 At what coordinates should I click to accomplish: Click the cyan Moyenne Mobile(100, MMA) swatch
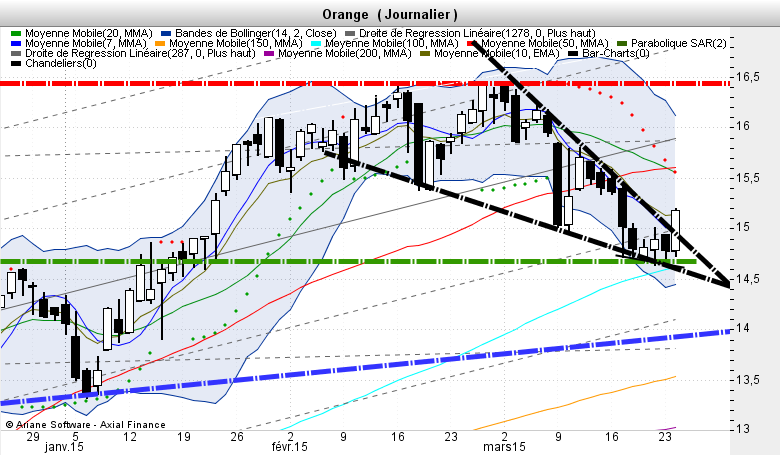tap(316, 43)
